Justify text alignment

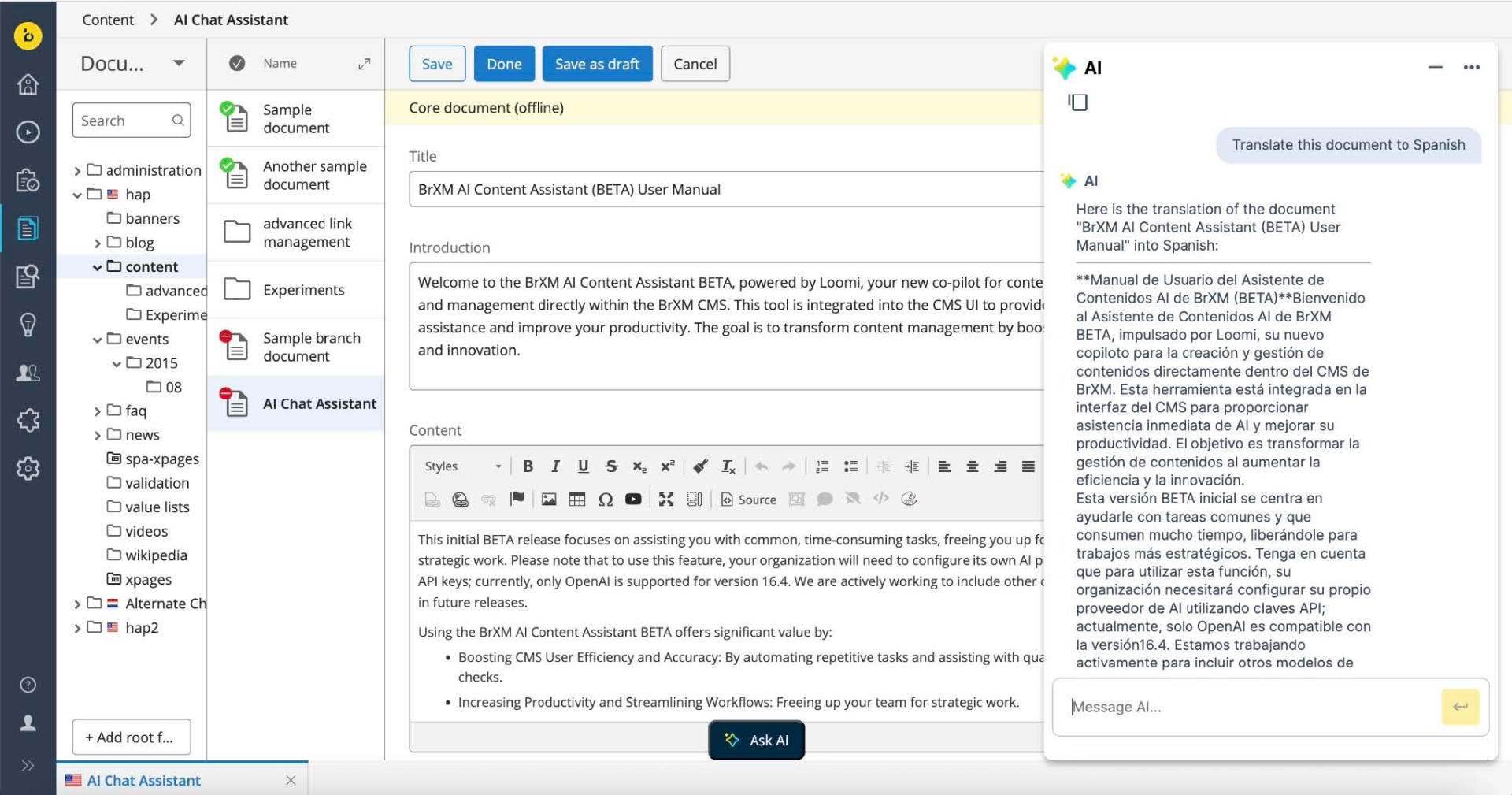click(1028, 466)
